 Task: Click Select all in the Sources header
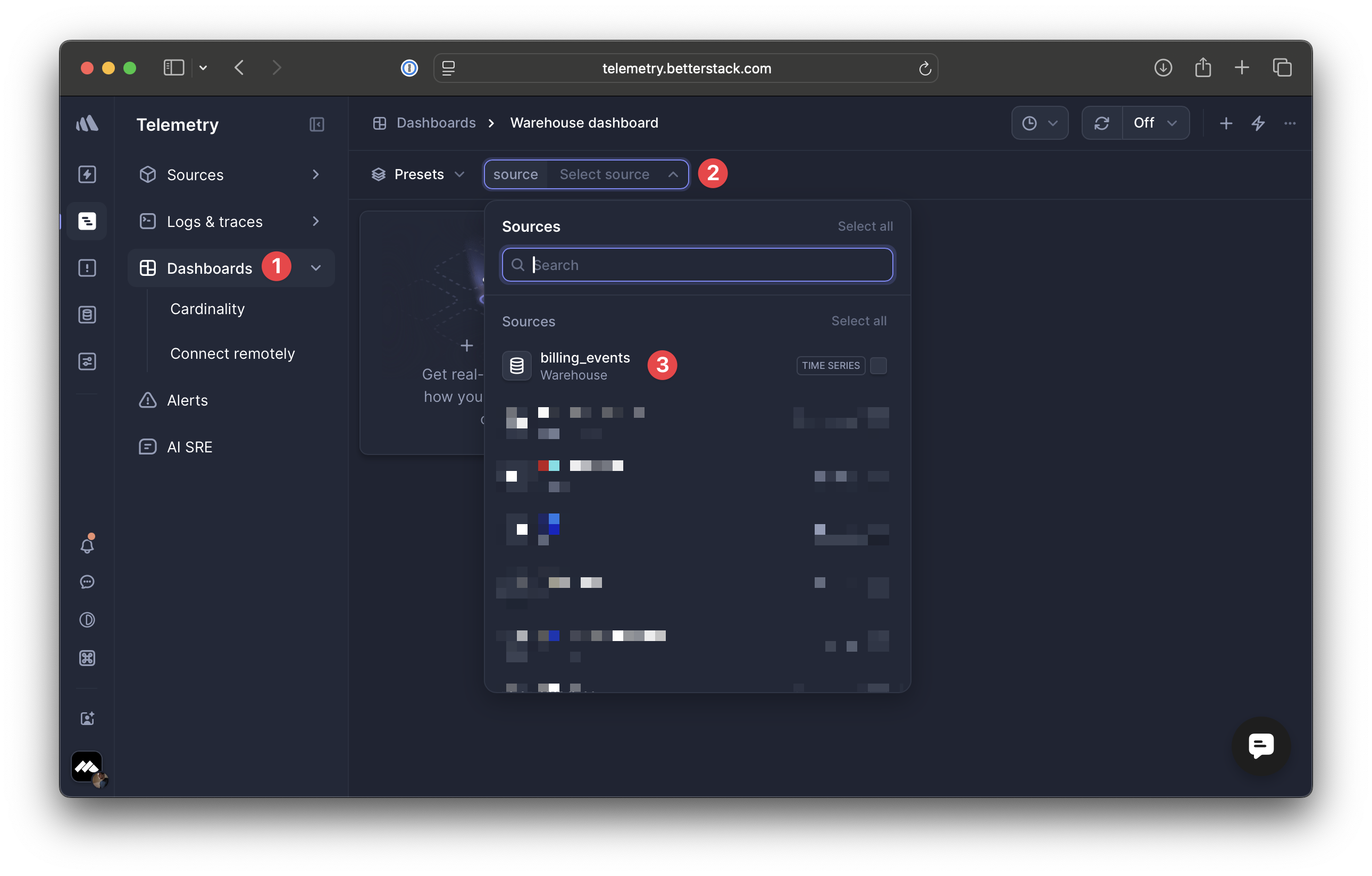click(865, 226)
